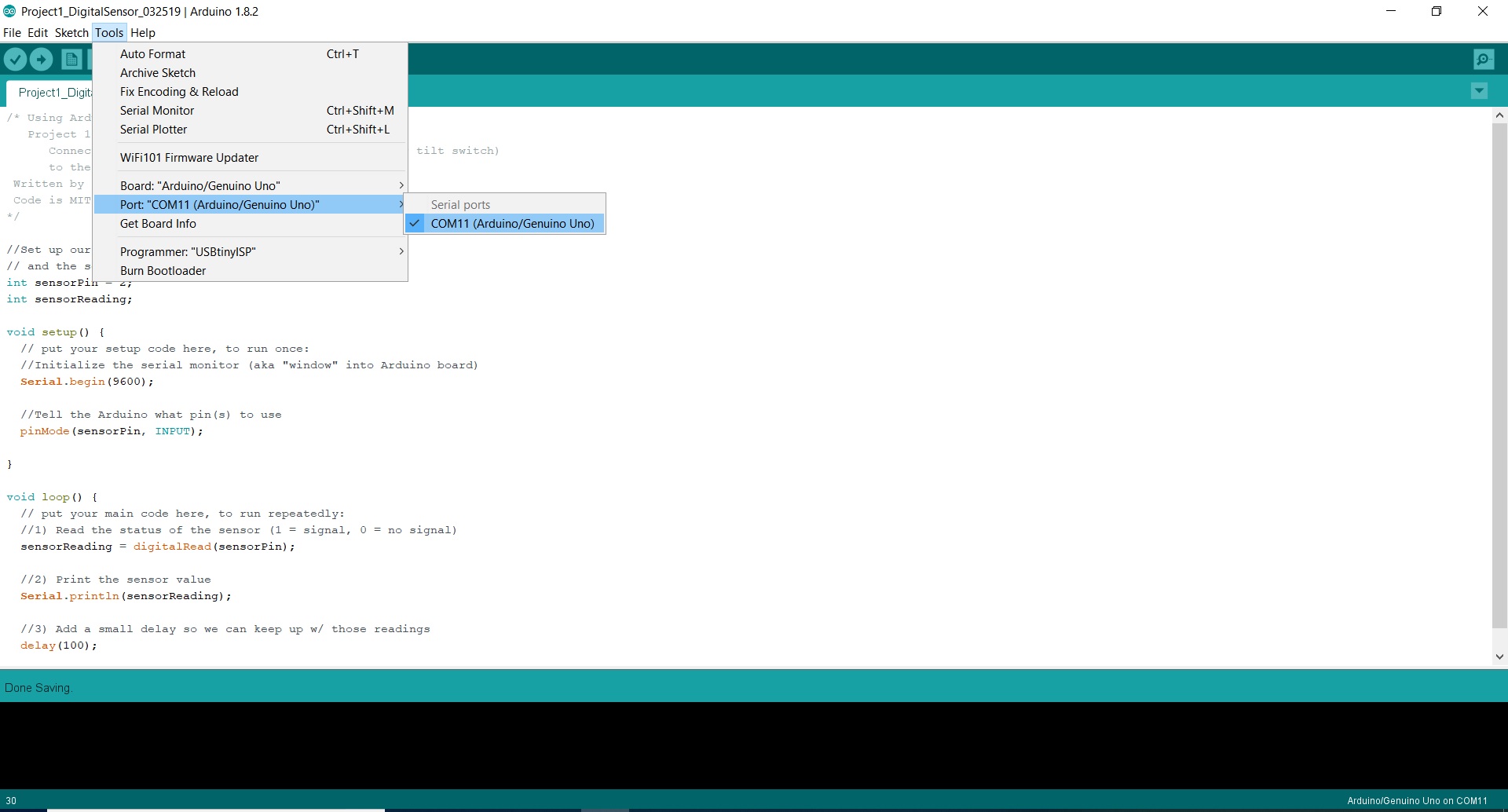
Task: Upload the sketch with the arrow icon
Action: (x=40, y=59)
